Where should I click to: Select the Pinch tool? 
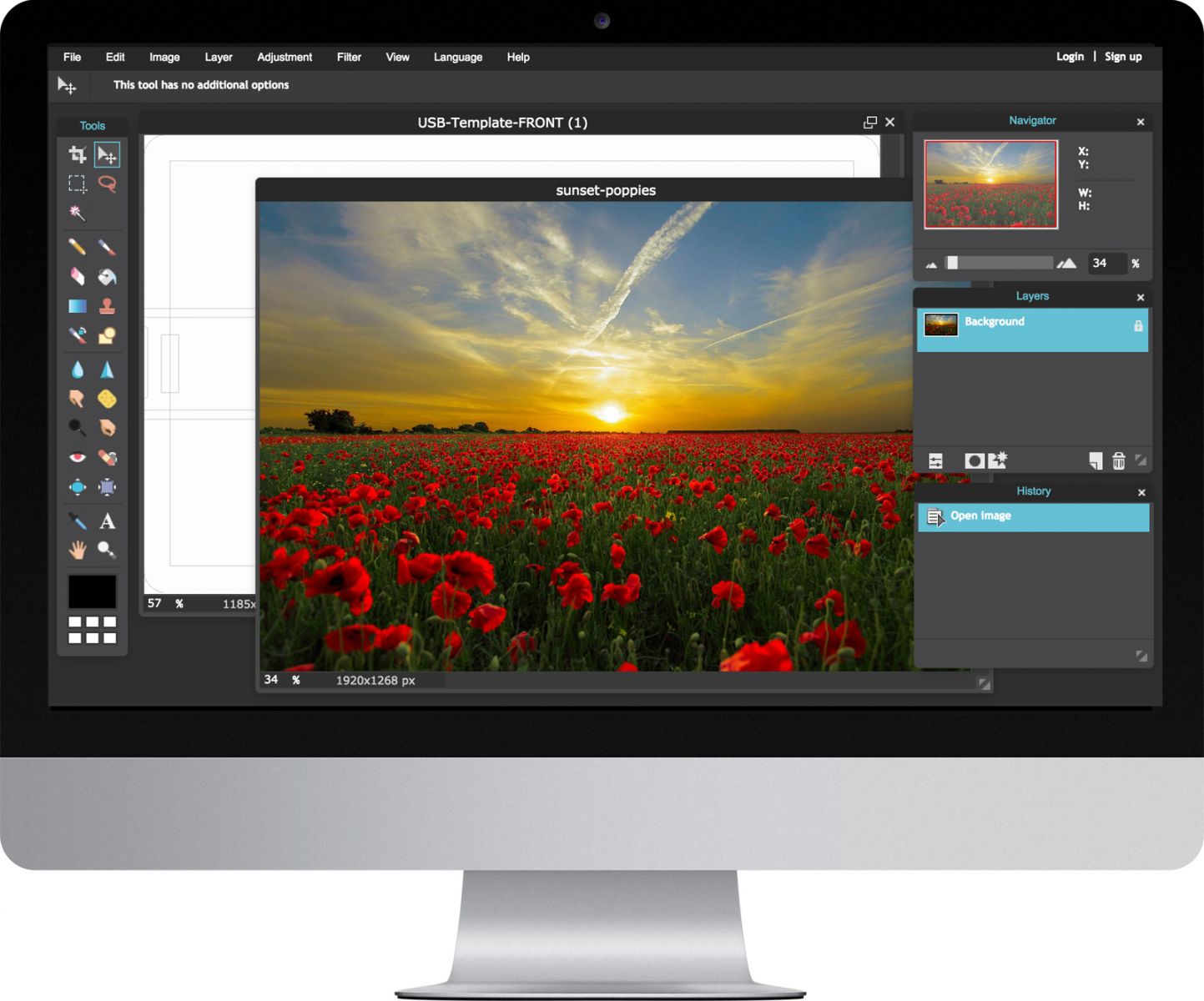[x=107, y=487]
